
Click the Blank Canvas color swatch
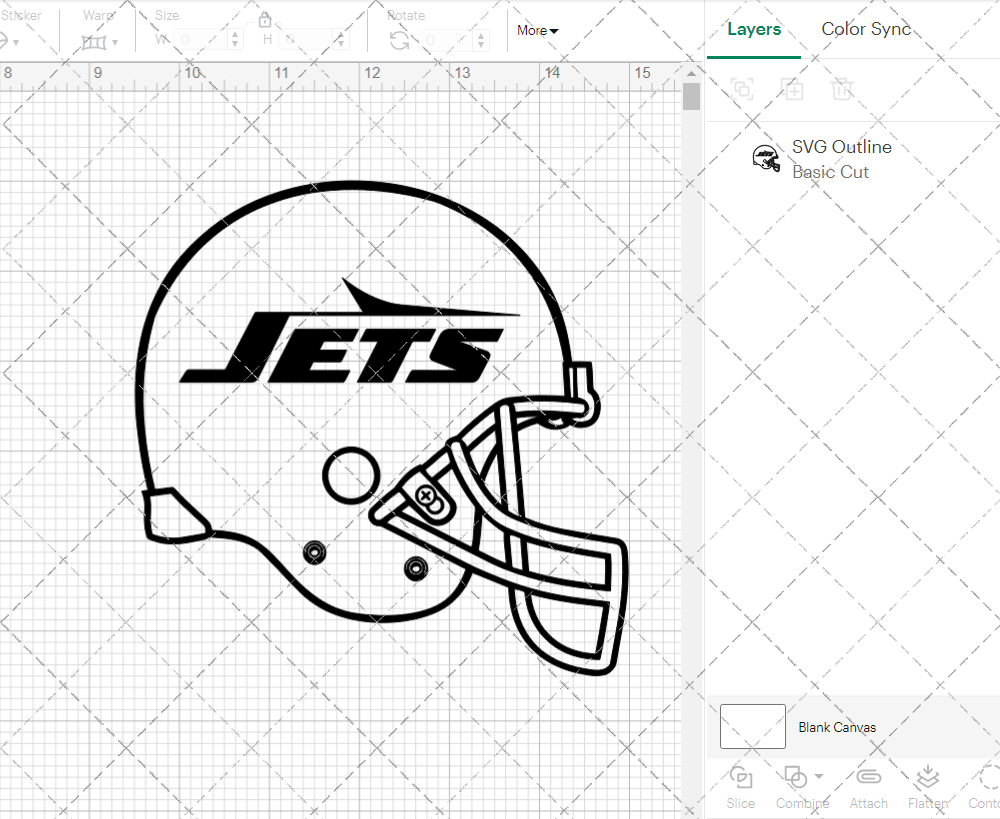click(x=752, y=727)
